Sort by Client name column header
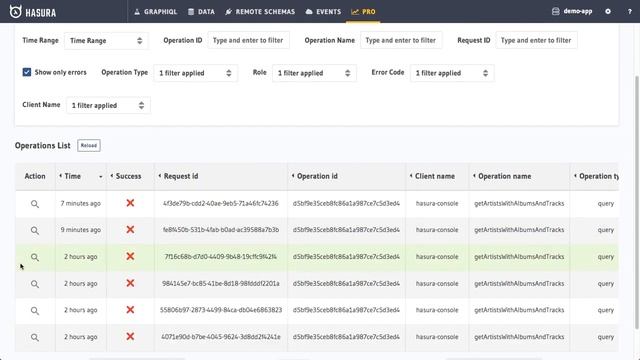Screen dimensions: 640x360 (437, 176)
